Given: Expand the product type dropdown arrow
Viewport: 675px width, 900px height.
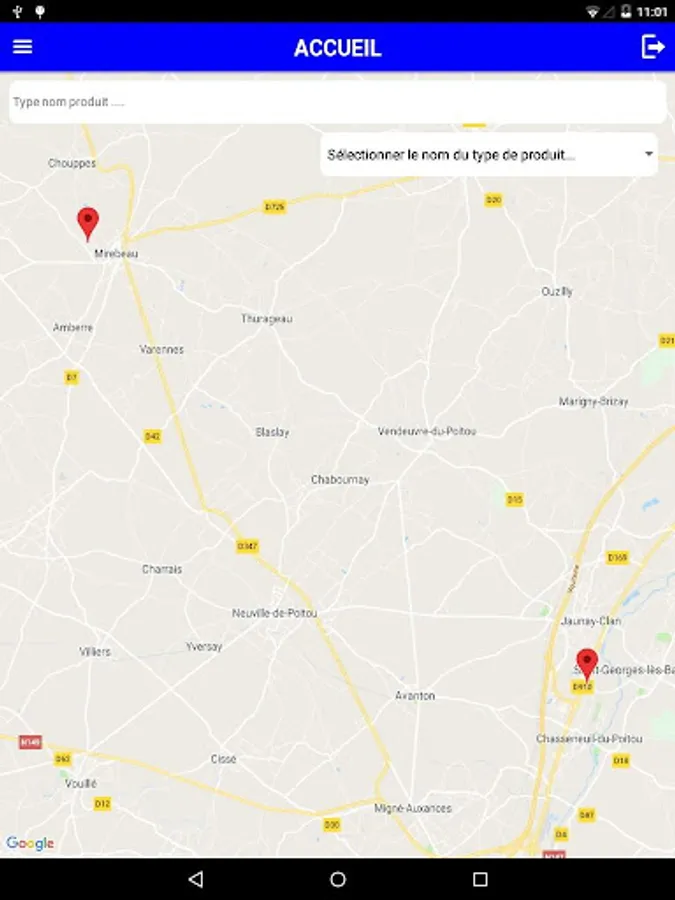Looking at the screenshot, I should [x=649, y=154].
